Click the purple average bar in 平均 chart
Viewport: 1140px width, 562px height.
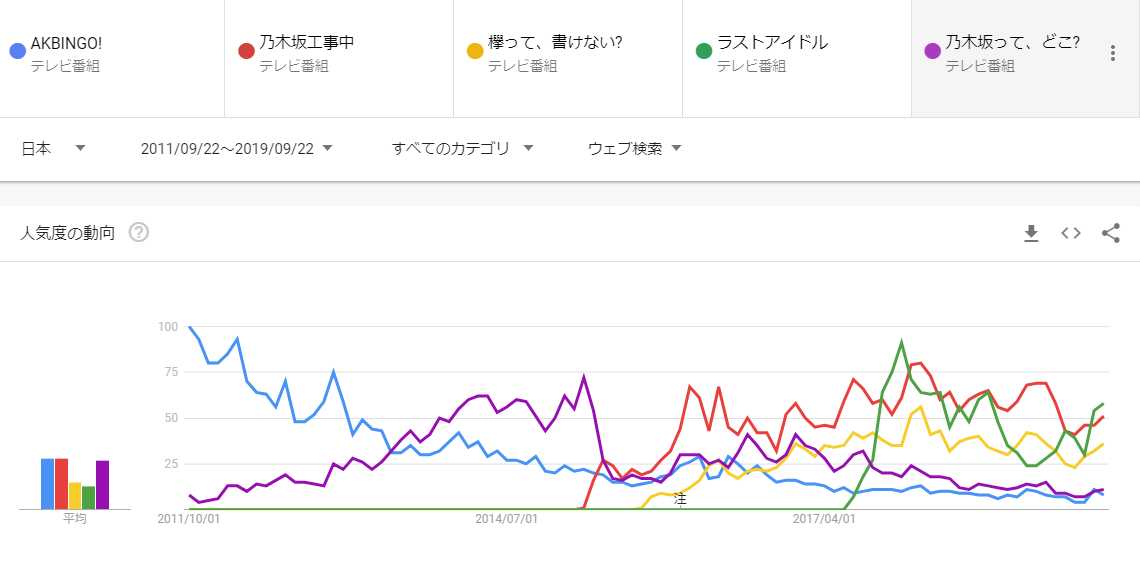[x=102, y=485]
